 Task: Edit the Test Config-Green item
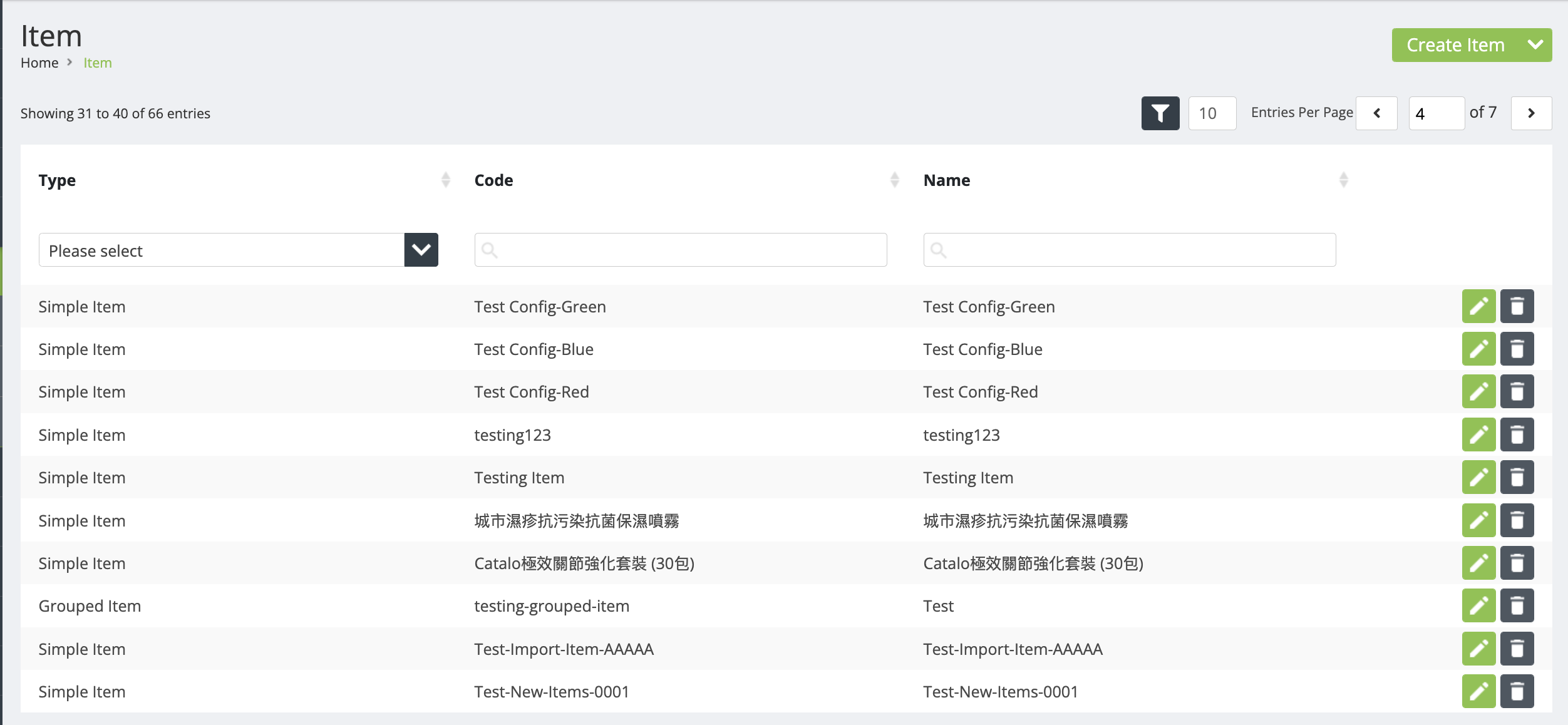coord(1478,306)
